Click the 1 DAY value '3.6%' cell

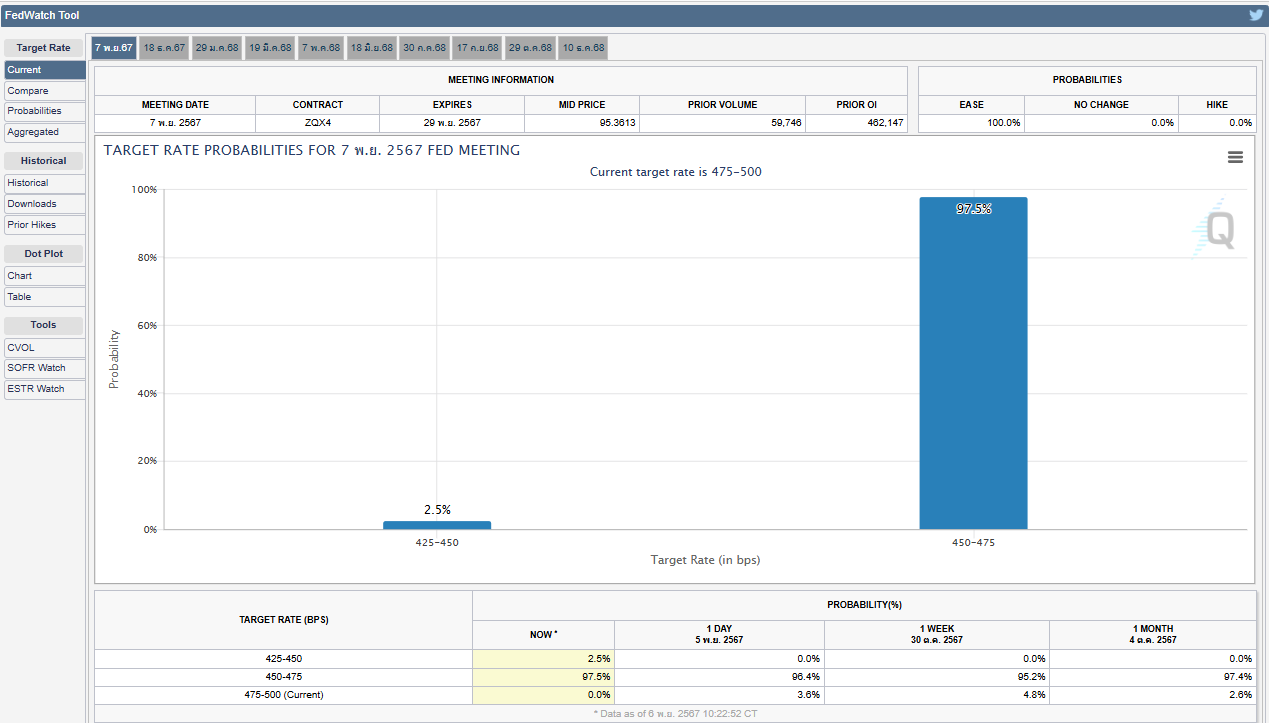tap(720, 695)
